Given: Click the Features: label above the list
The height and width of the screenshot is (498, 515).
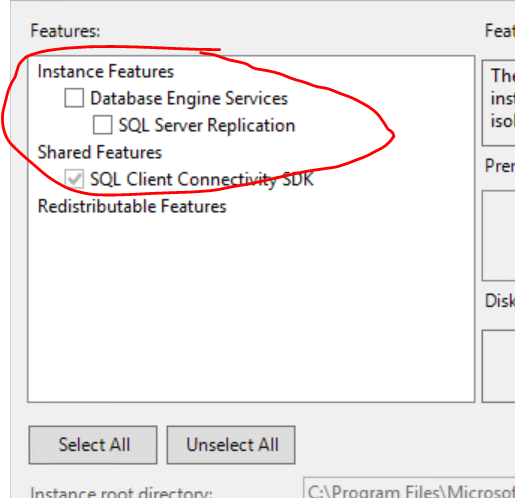Looking at the screenshot, I should click(65, 31).
